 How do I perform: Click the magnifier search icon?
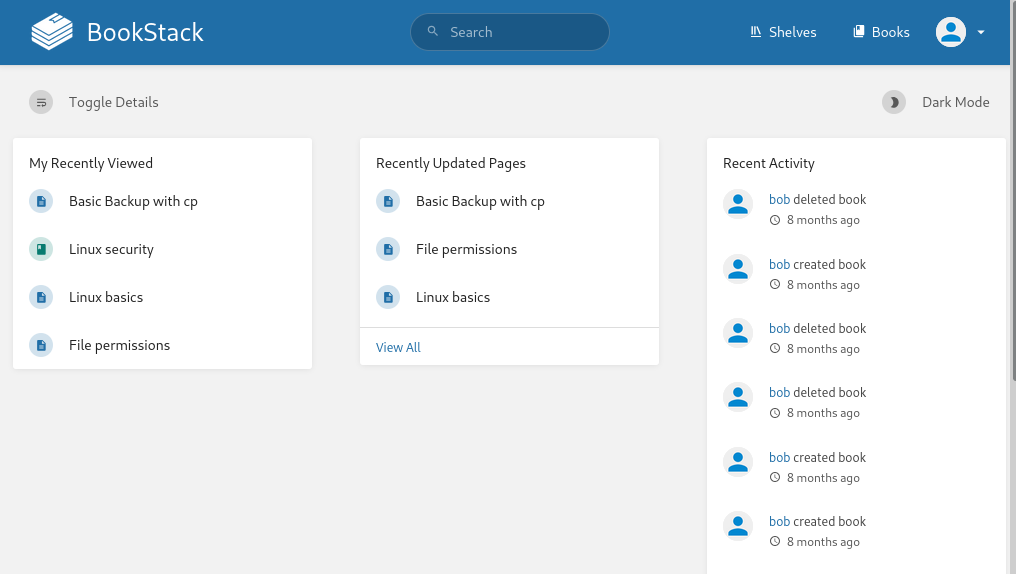(433, 31)
